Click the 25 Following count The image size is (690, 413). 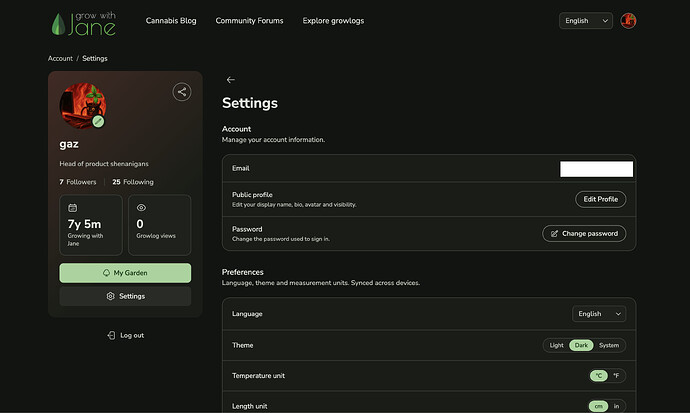(133, 182)
